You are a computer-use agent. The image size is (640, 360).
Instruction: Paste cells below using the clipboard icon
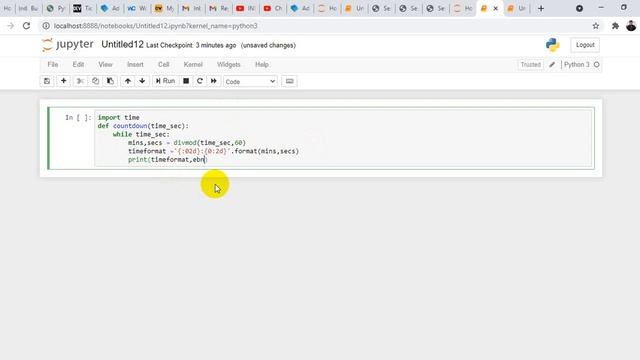[x=110, y=81]
